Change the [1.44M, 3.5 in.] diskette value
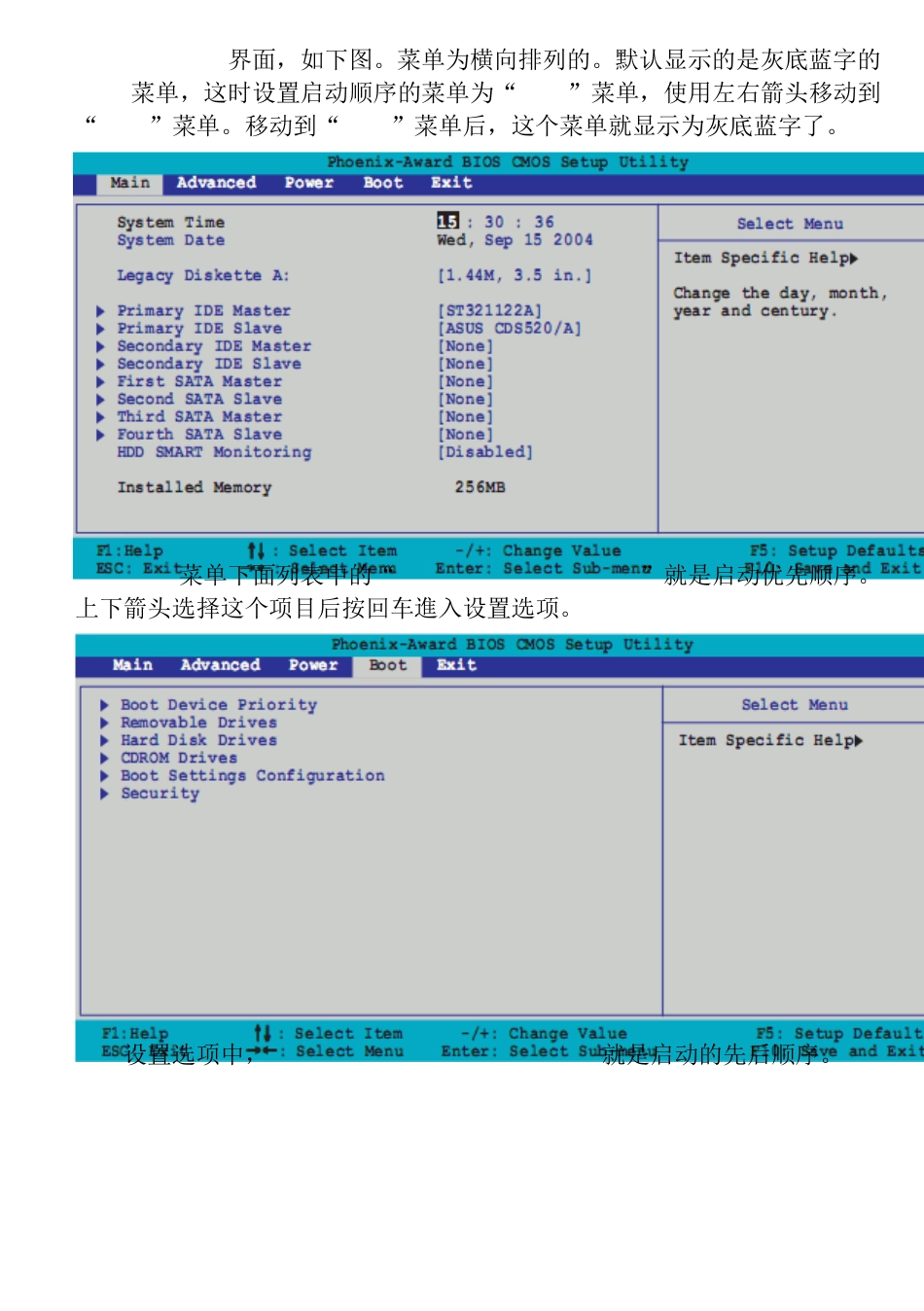924x1311 pixels. (x=515, y=276)
